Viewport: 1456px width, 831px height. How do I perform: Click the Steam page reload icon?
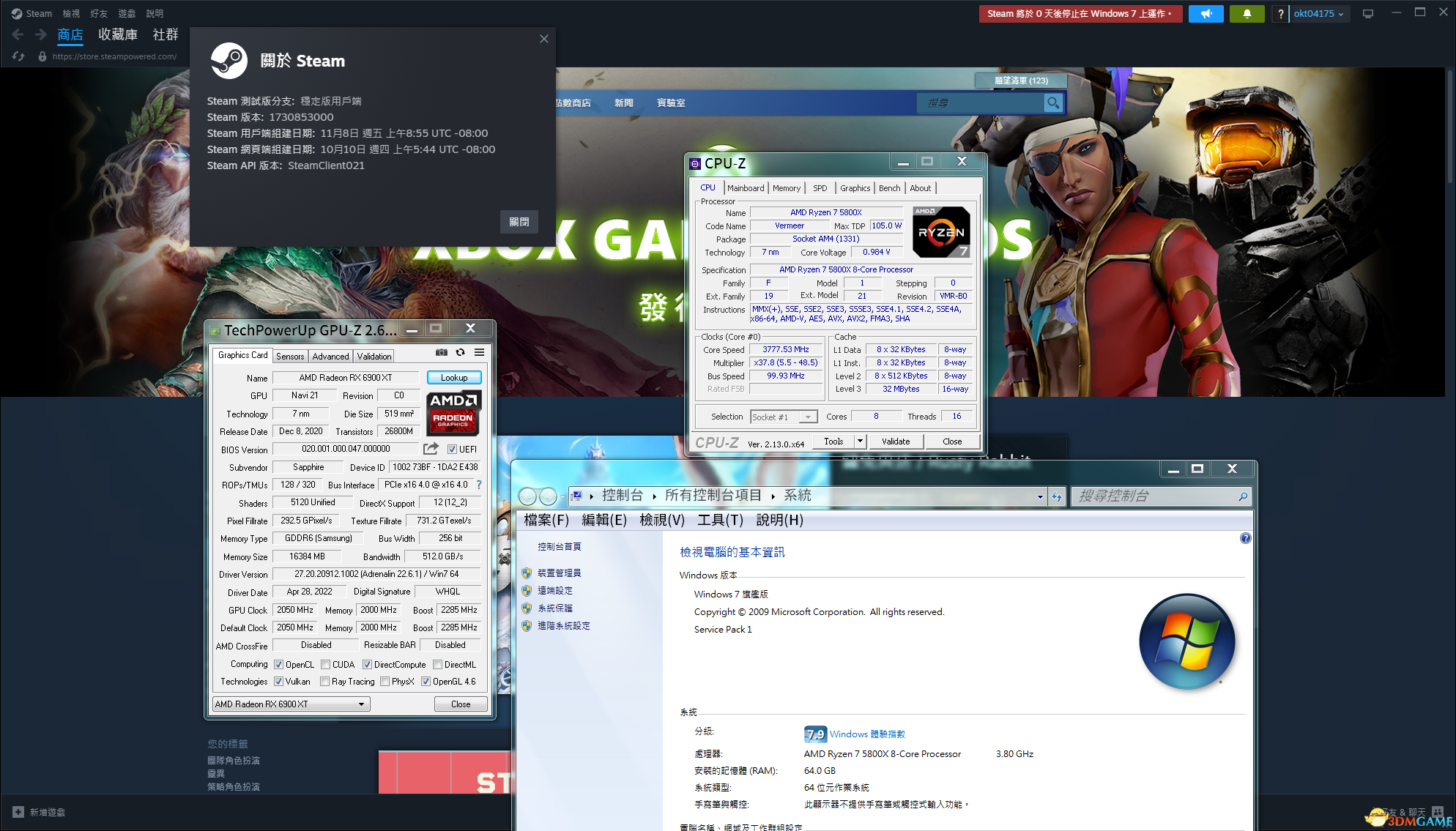pos(18,56)
